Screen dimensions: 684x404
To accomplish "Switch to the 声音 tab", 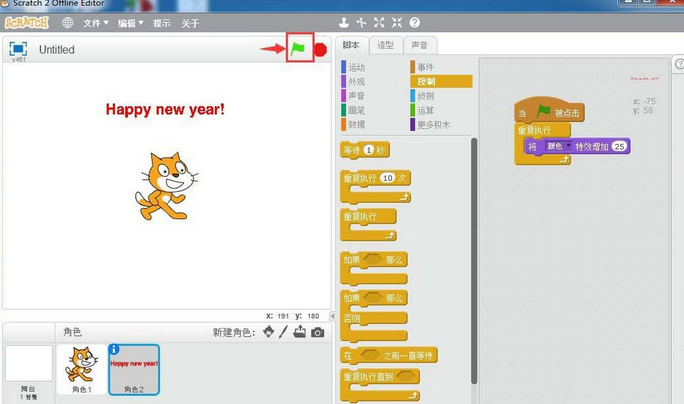I will coord(419,45).
